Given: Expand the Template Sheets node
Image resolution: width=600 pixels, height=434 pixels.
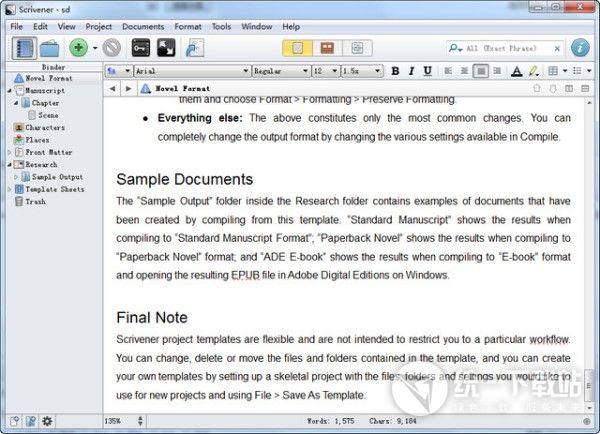Looking at the screenshot, I should point(10,189).
